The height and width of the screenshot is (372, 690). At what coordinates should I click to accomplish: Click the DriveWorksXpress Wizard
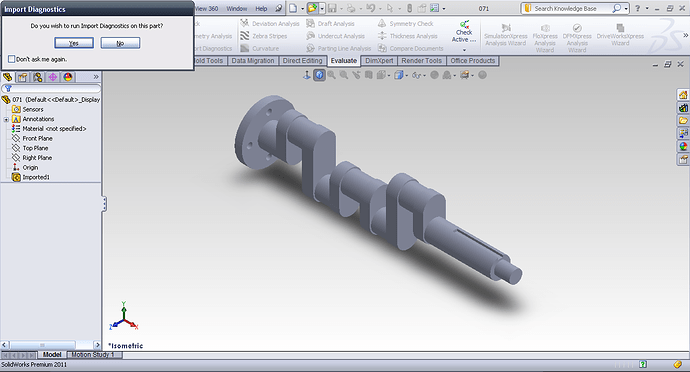620,35
